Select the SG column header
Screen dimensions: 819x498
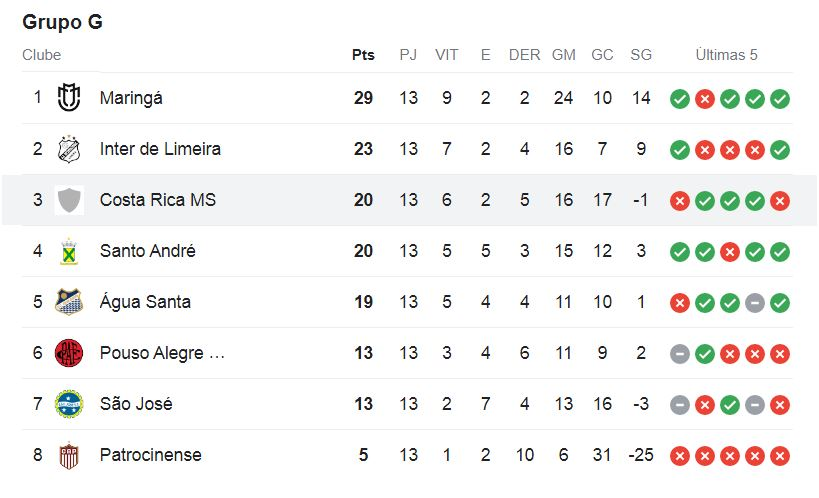pyautogui.click(x=641, y=55)
